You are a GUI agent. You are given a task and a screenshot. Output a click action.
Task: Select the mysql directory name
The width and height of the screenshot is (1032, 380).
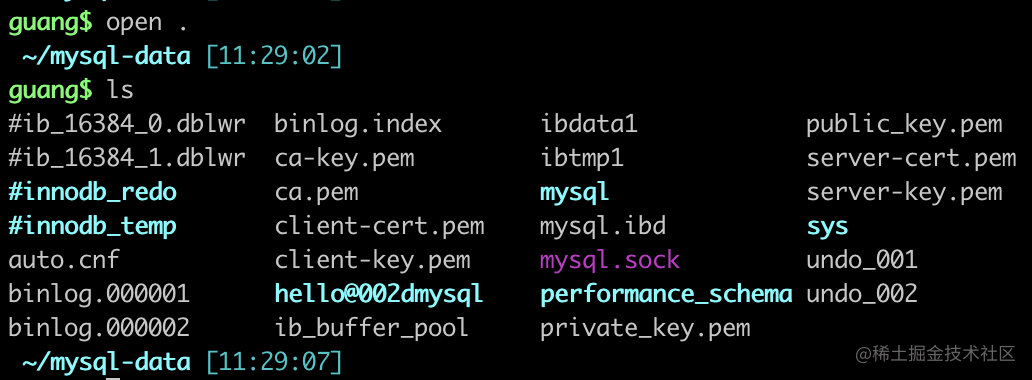pos(575,194)
